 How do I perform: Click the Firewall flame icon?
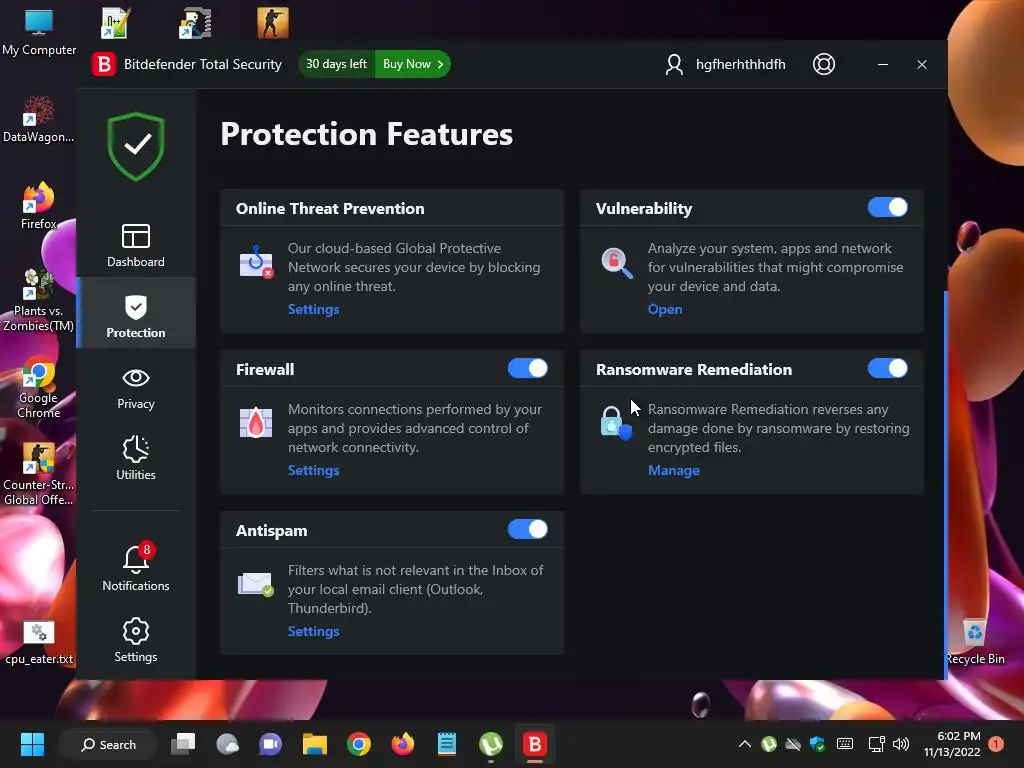click(x=256, y=423)
